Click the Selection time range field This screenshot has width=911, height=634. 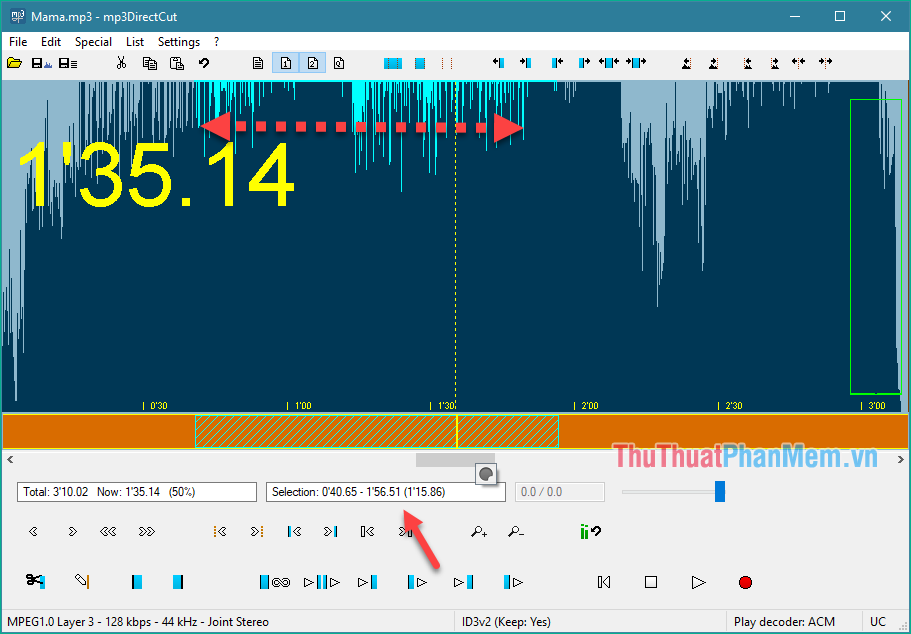385,491
